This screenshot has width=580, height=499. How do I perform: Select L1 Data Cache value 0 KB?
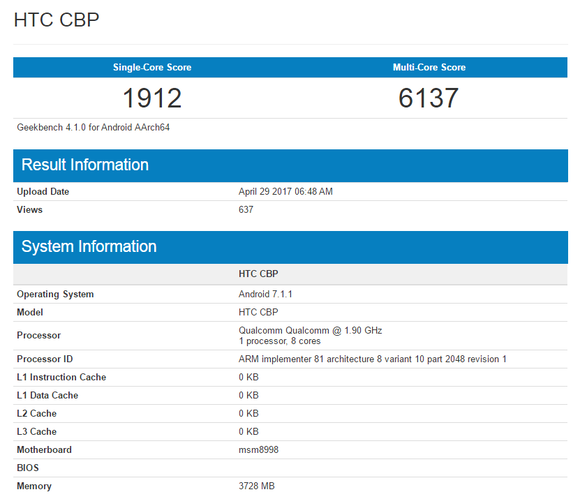(x=249, y=395)
